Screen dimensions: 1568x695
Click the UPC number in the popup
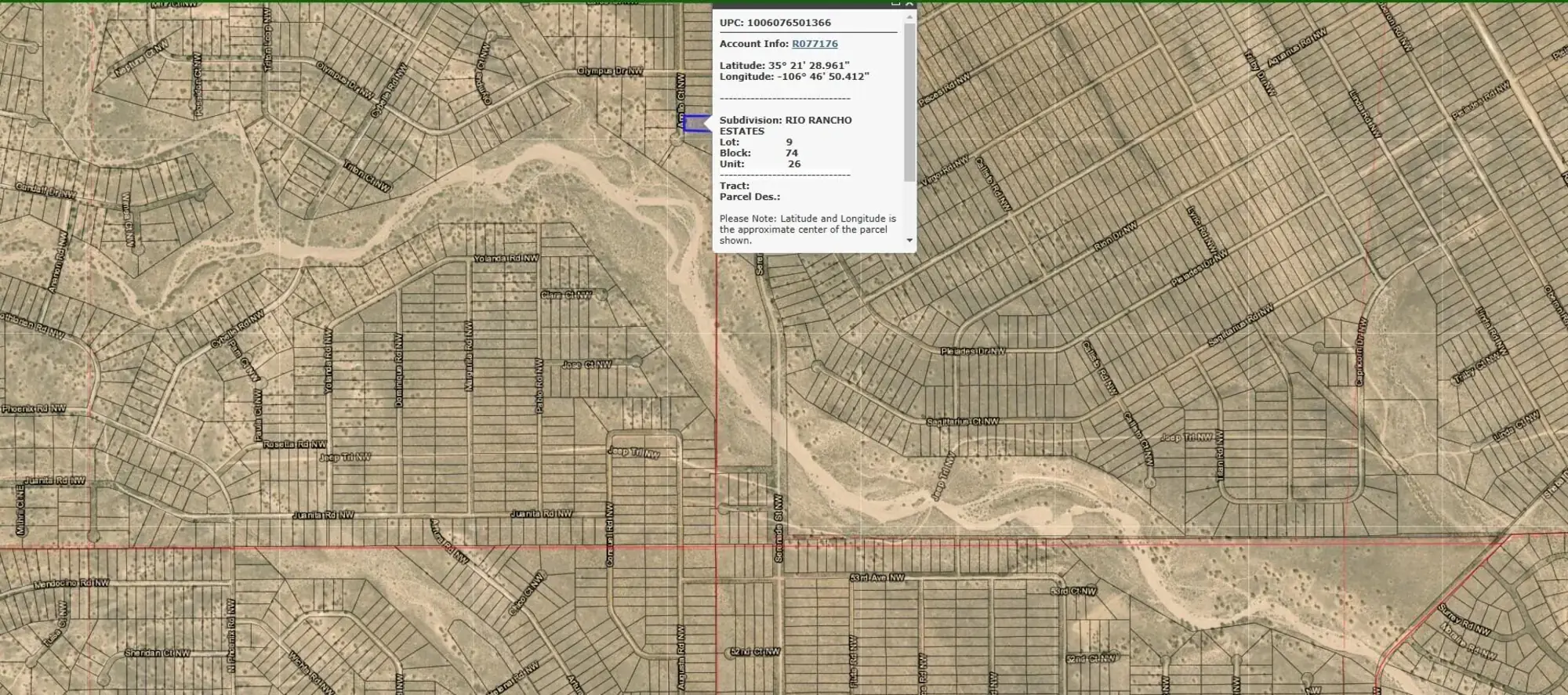coord(789,23)
